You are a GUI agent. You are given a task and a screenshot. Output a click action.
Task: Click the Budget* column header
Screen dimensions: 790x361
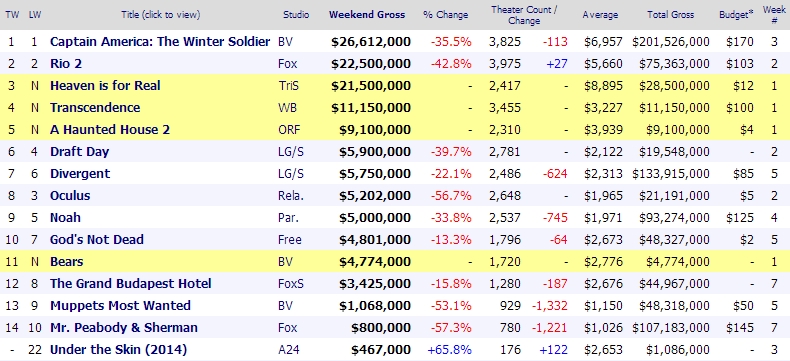tap(736, 15)
